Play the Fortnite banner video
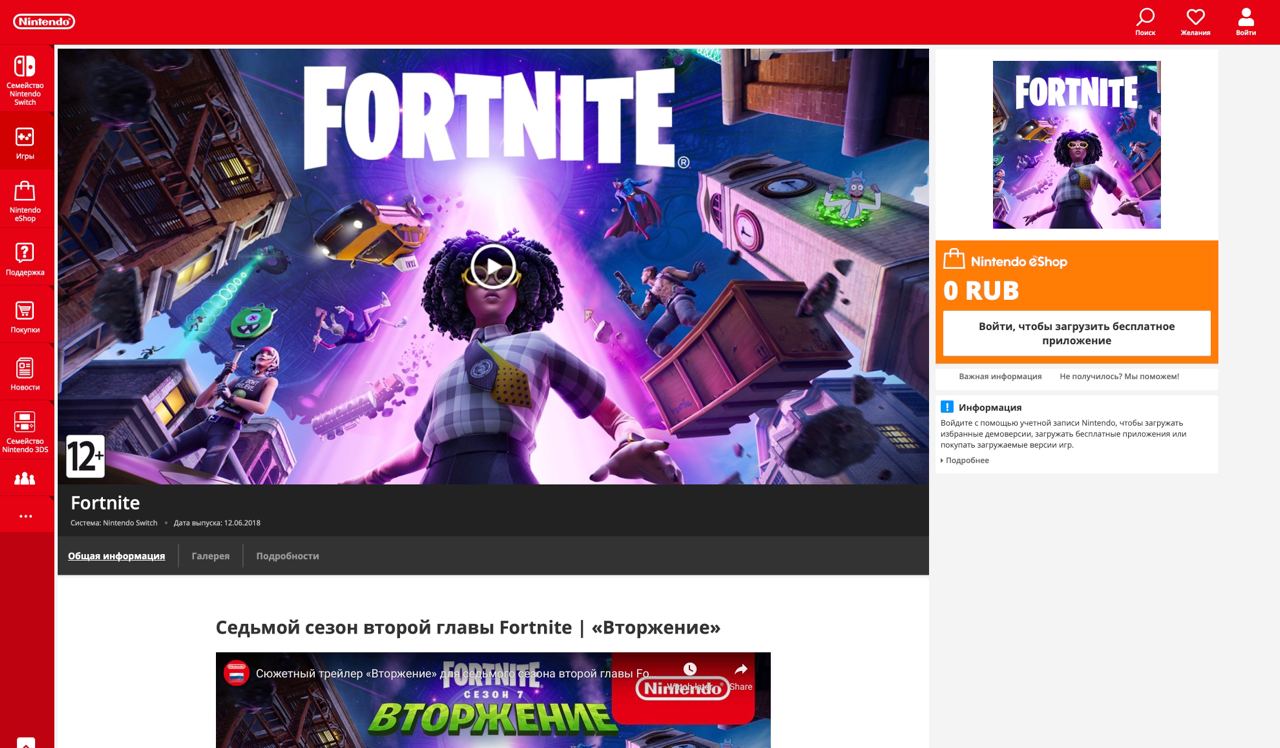Screen dimensions: 1280x748 tap(493, 266)
